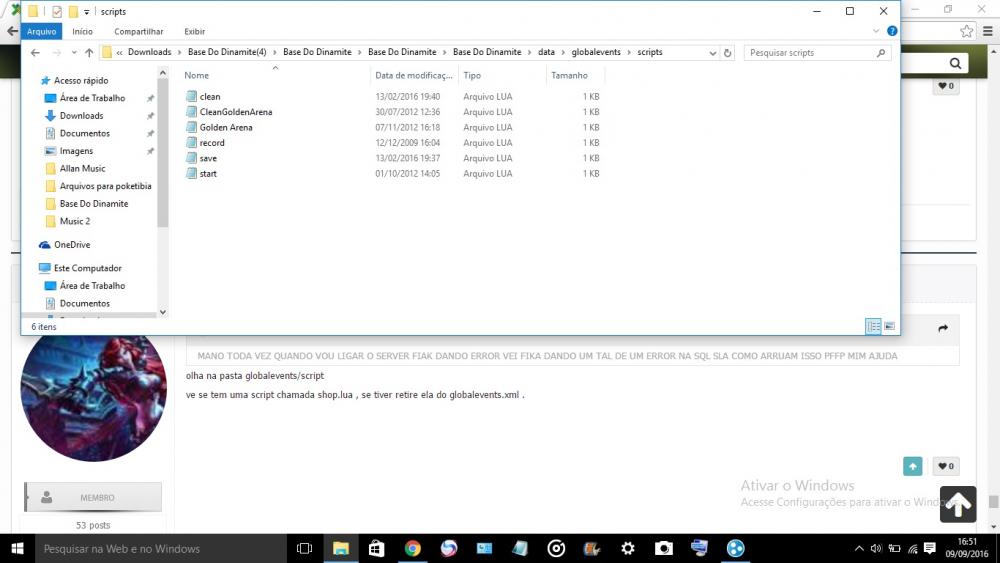Open the Arquivo ribbon tab

[41, 31]
